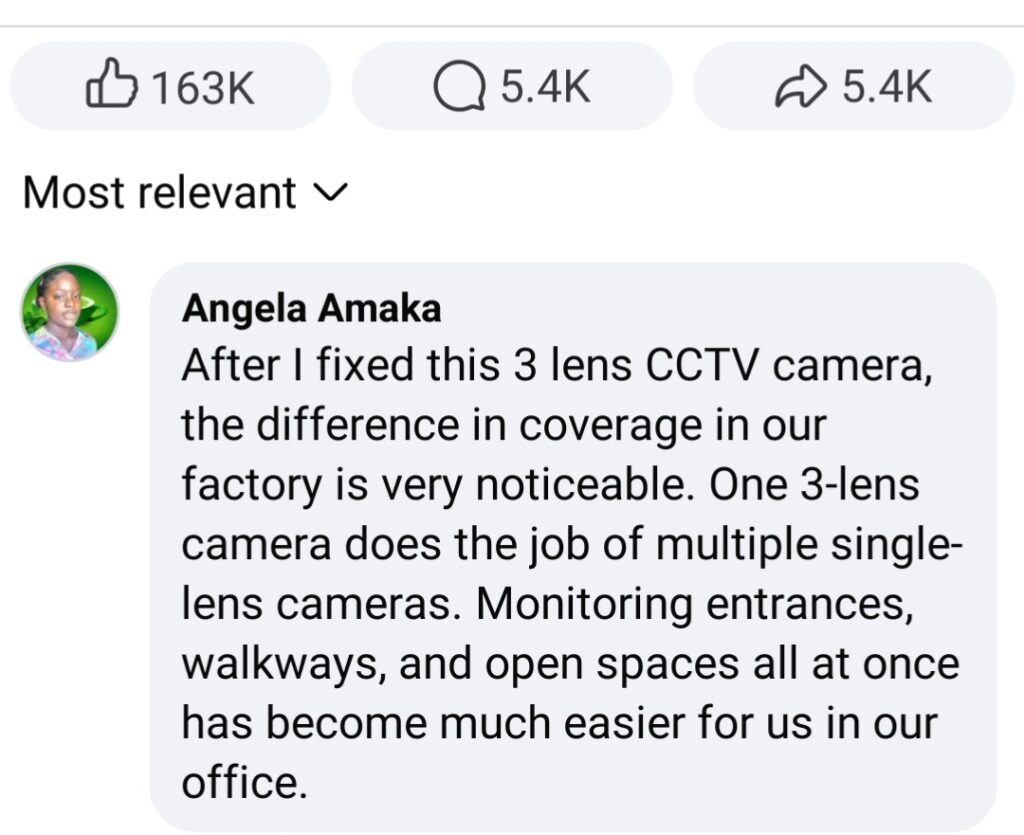Click the "walkways, and open spaces" line

click(570, 663)
